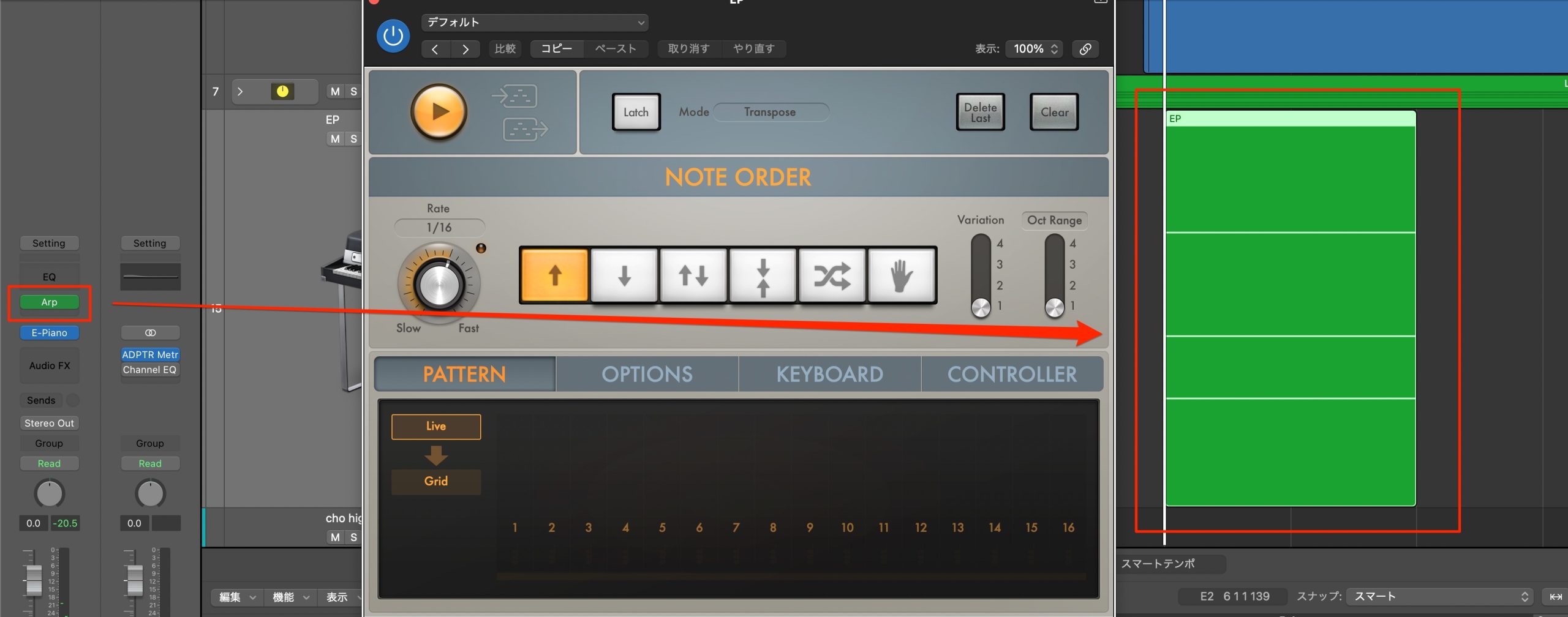1568x617 pixels.
Task: Adjust the Oct Range slider
Action: point(1054,275)
